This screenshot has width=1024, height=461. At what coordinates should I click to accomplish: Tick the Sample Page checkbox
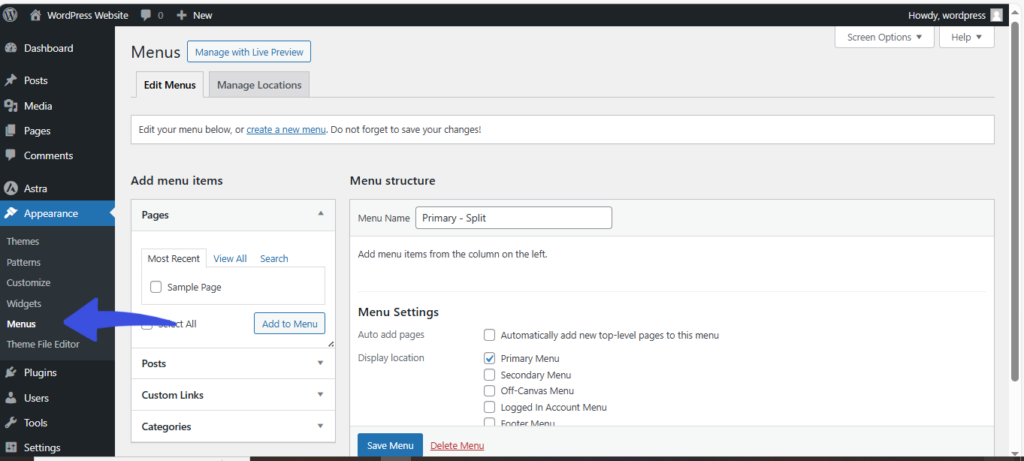pyautogui.click(x=156, y=287)
